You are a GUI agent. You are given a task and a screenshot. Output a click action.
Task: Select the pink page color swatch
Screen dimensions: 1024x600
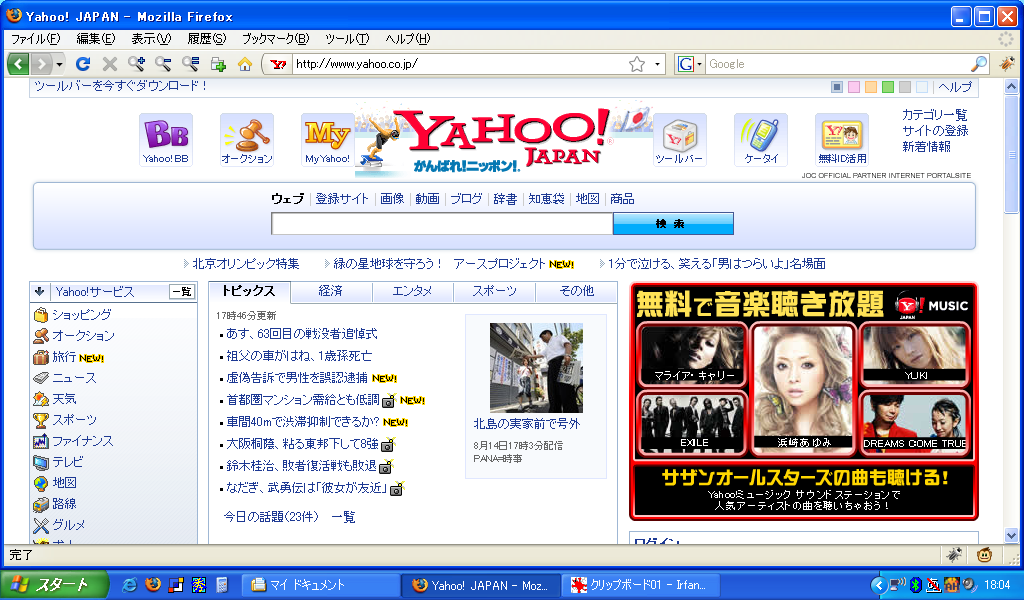(854, 87)
